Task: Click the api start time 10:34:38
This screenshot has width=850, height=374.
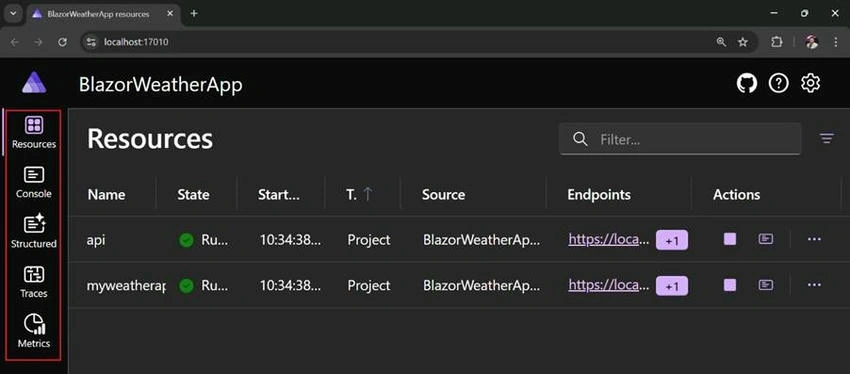Action: (290, 240)
